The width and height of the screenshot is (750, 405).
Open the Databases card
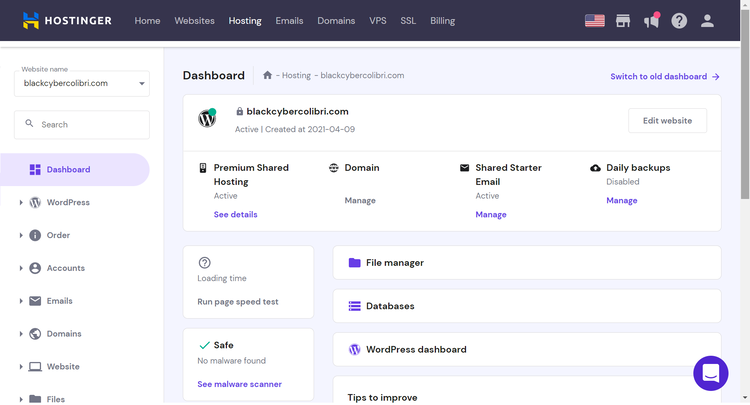pyautogui.click(x=527, y=306)
